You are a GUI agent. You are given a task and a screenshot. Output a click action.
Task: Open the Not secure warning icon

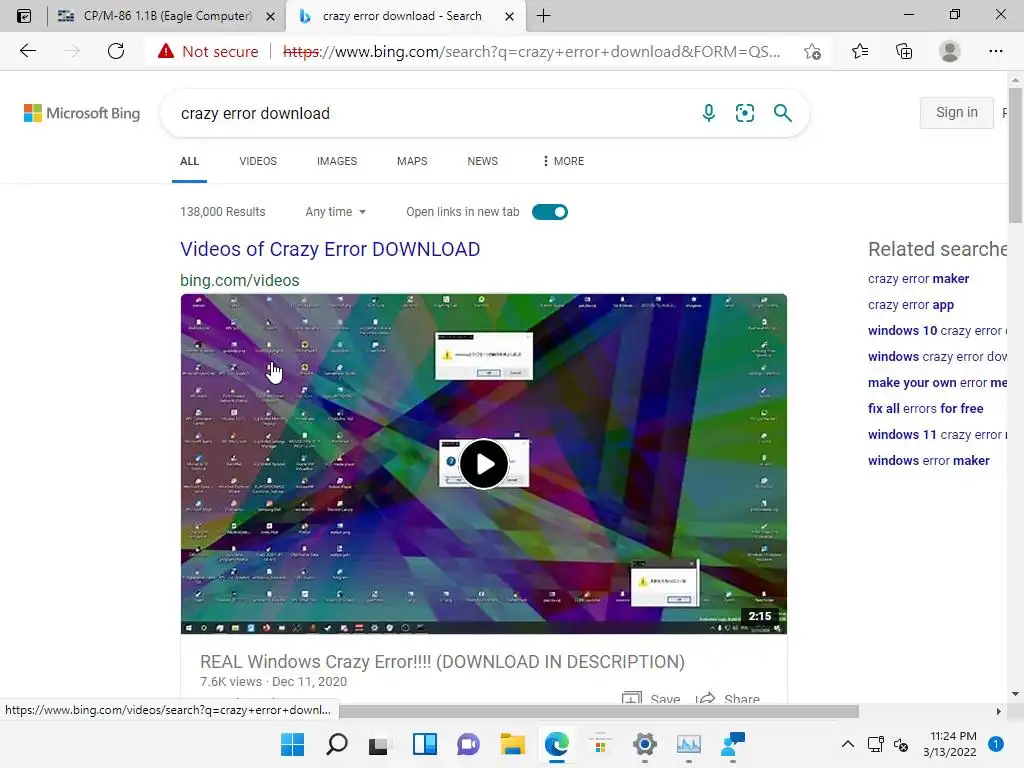[166, 51]
